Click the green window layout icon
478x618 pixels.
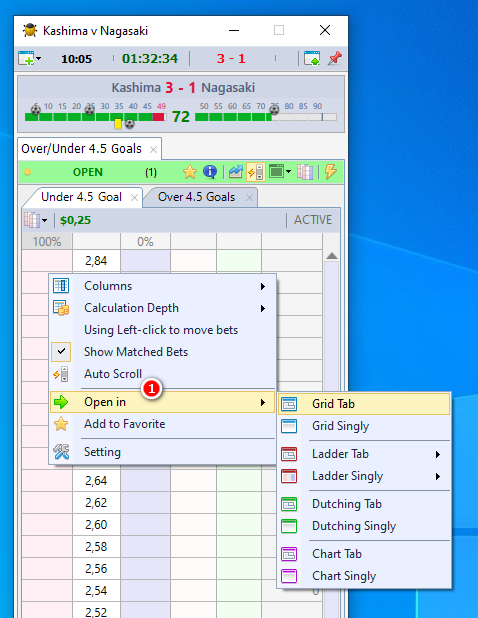coord(277,172)
